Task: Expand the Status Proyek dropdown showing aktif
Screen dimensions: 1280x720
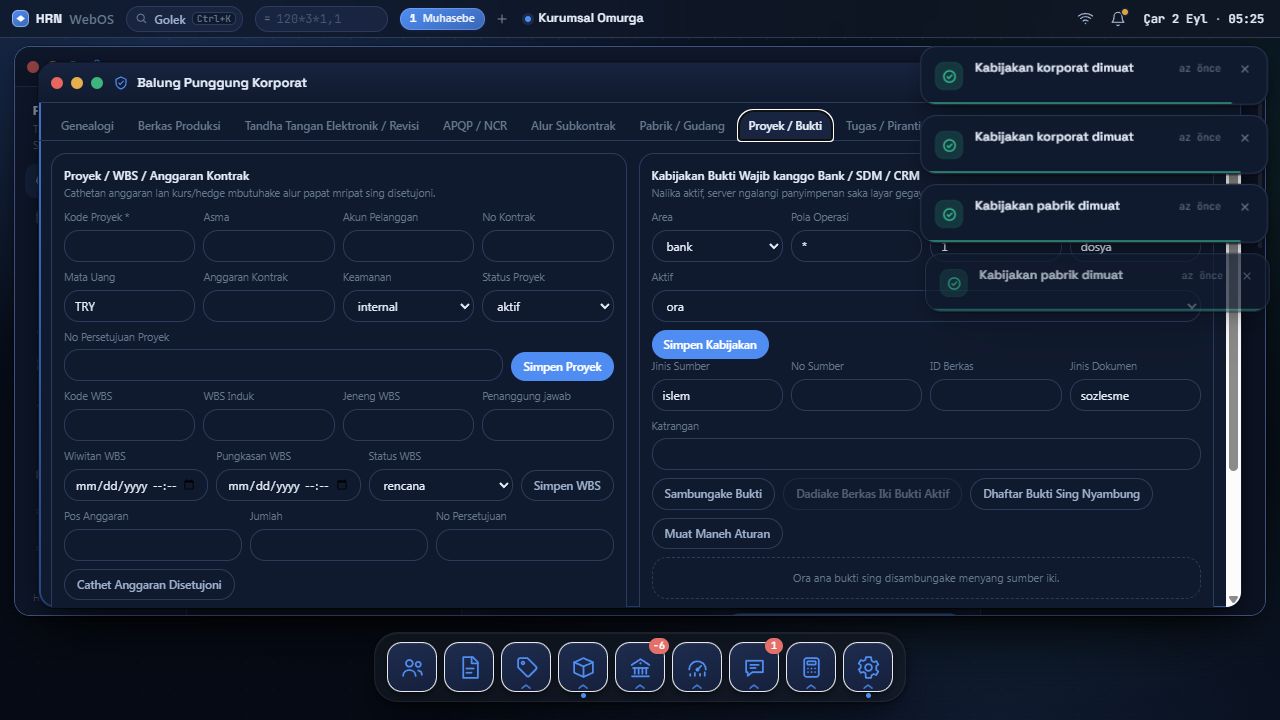Action: (548, 306)
